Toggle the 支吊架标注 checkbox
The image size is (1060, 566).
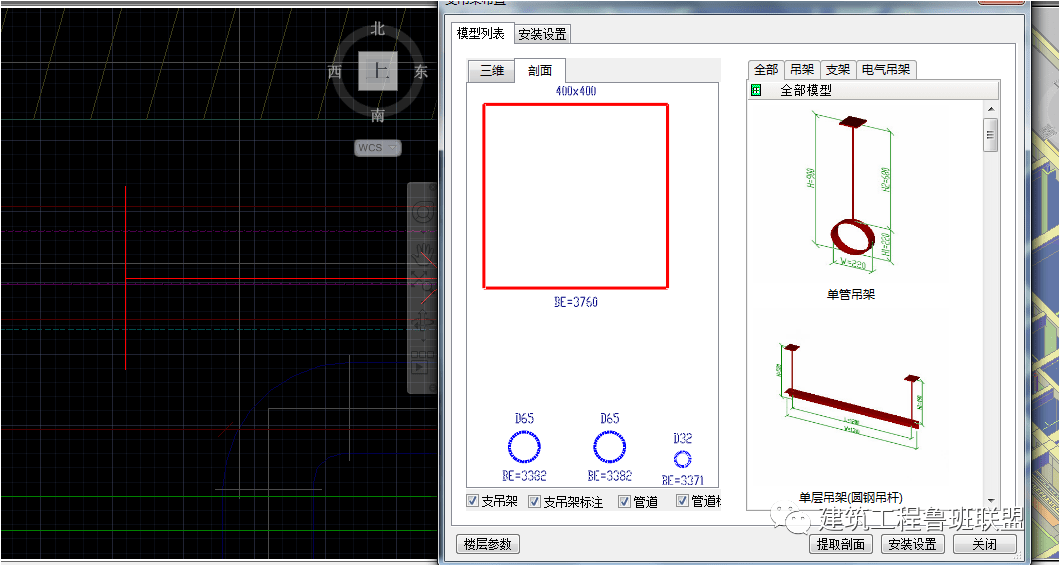click(534, 501)
